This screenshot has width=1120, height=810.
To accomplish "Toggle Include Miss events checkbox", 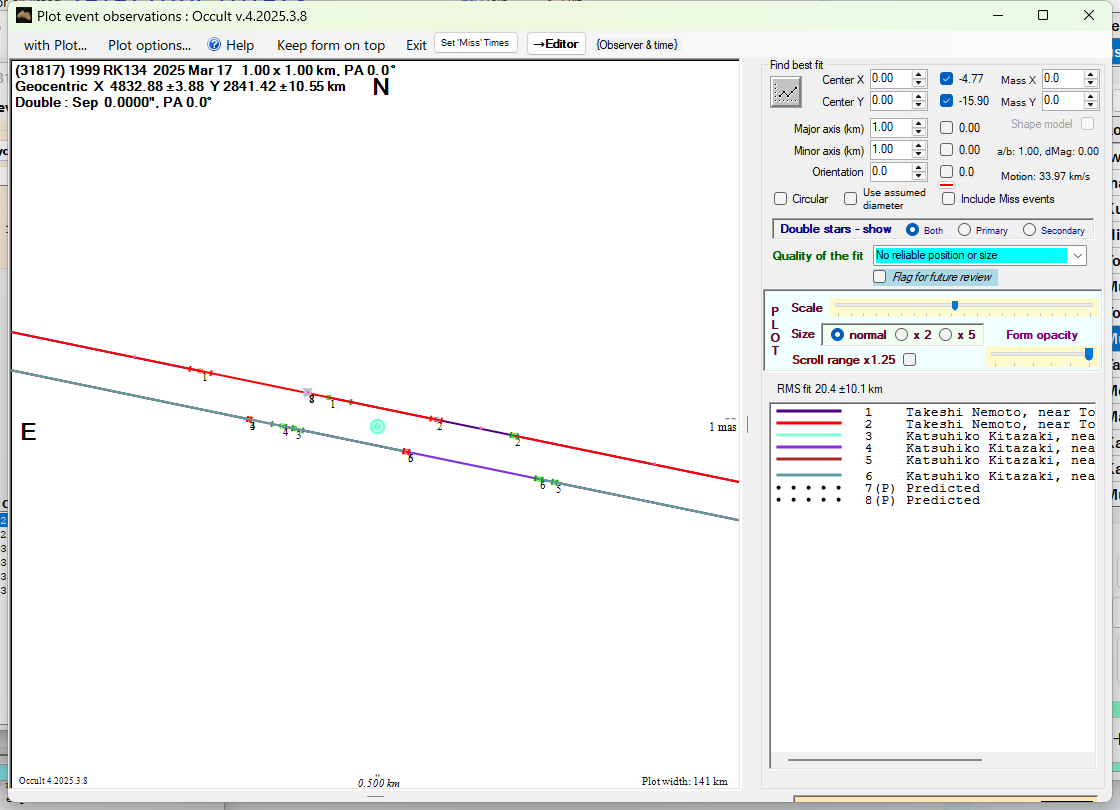I will 949,199.
